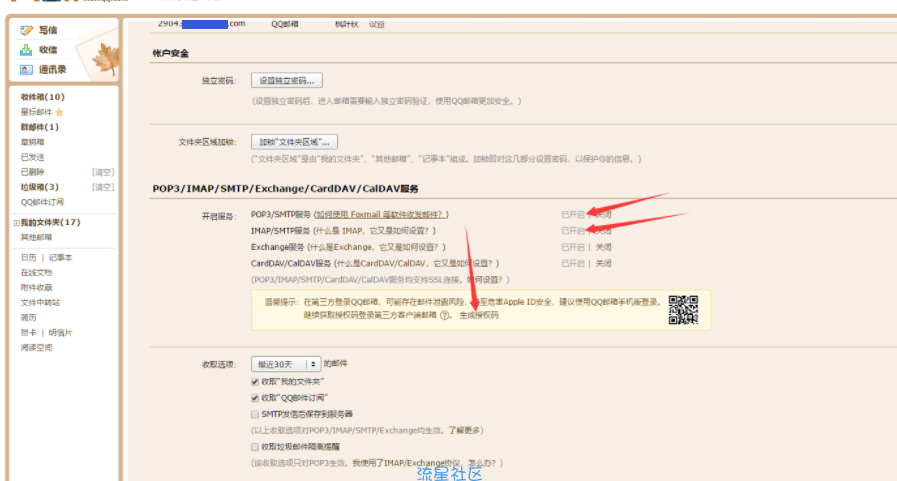
Task: Click 清空 next to 垃圾箱
Action: [x=103, y=187]
